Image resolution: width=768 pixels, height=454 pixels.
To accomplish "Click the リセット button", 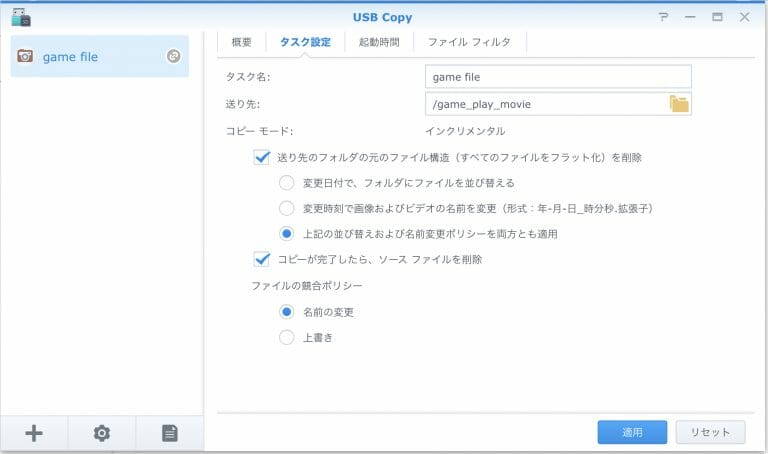I will 710,432.
